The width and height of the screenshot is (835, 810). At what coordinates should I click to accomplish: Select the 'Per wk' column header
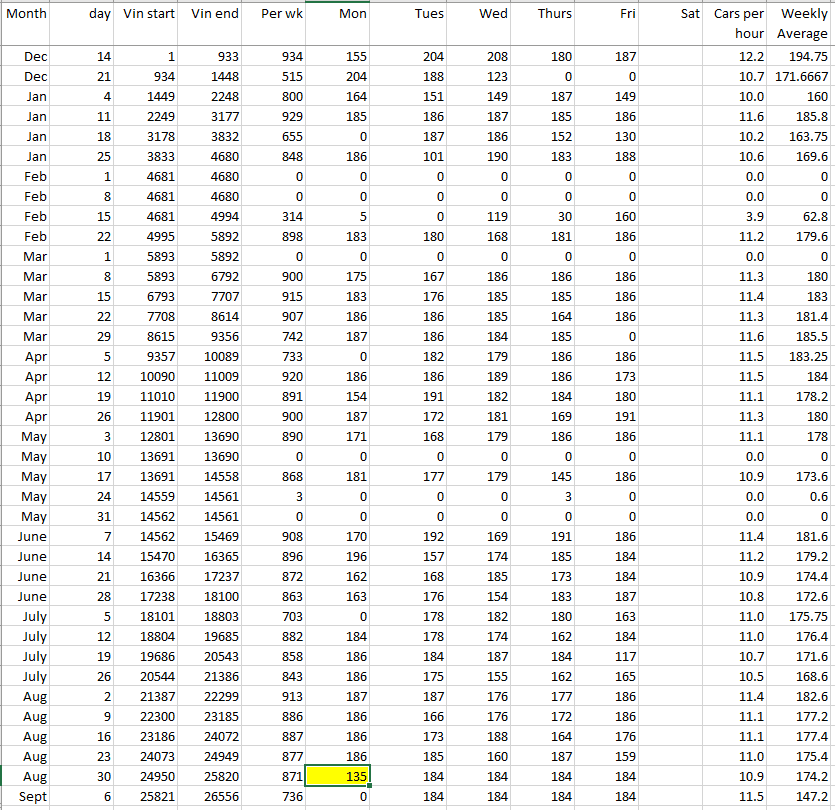coord(275,14)
